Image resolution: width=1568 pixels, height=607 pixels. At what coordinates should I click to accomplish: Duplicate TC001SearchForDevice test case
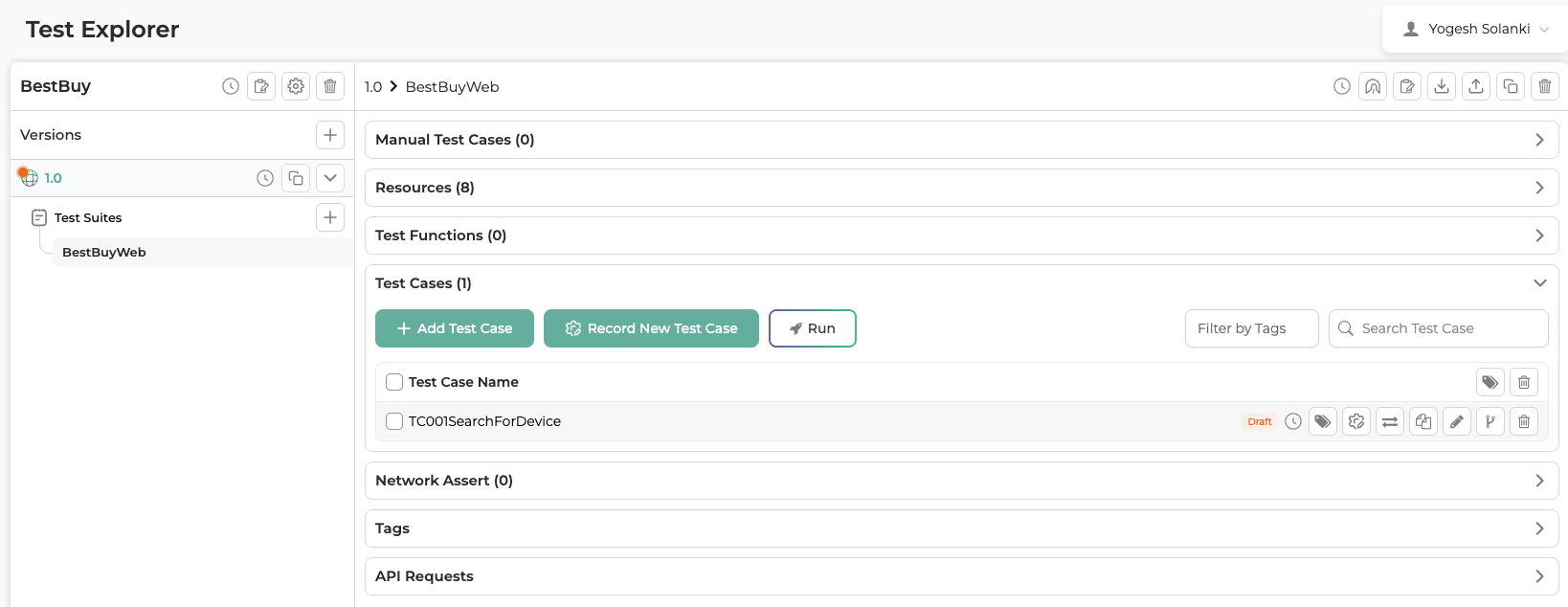click(x=1423, y=421)
